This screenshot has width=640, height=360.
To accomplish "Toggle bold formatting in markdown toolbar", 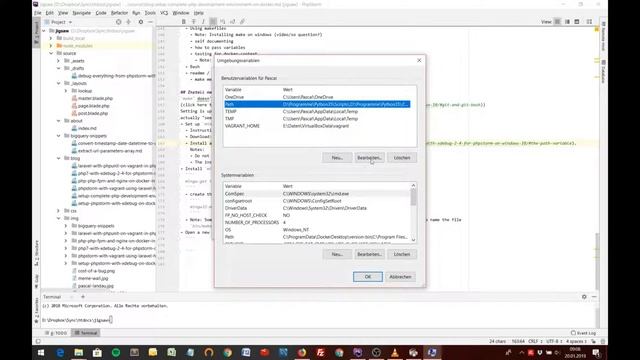I will (184, 22).
